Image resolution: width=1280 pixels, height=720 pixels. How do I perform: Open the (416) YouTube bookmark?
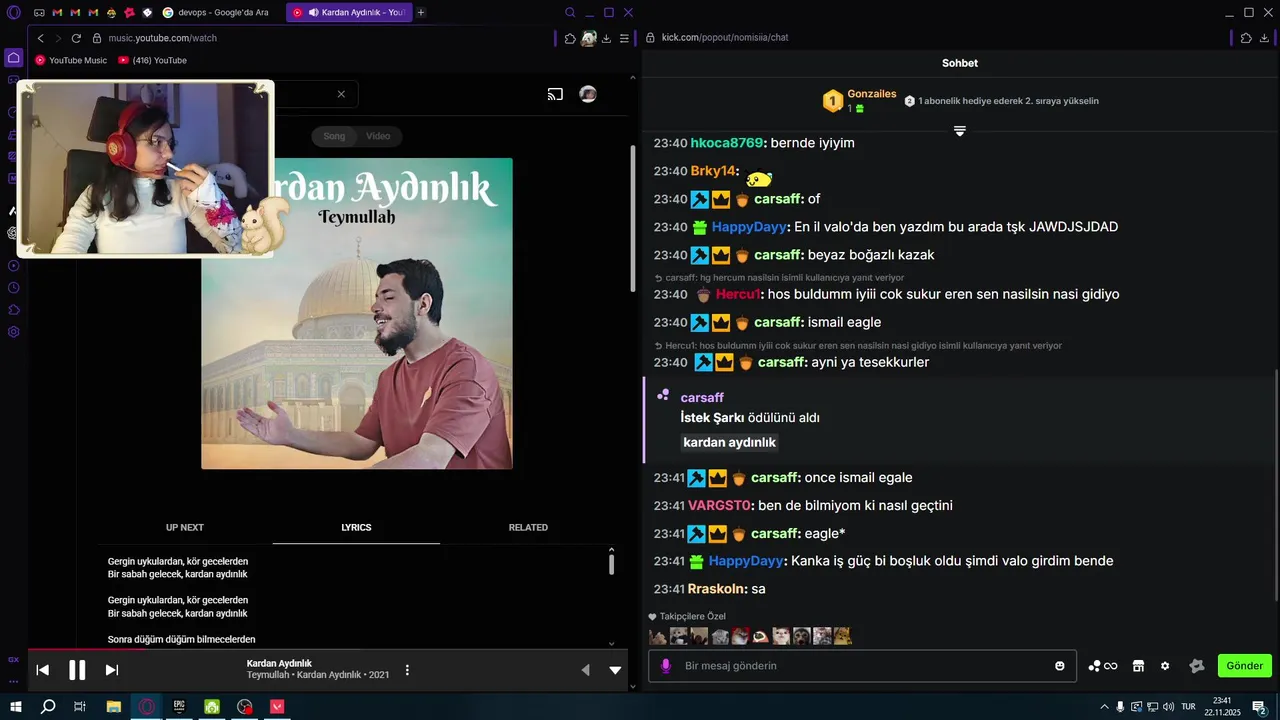click(152, 60)
